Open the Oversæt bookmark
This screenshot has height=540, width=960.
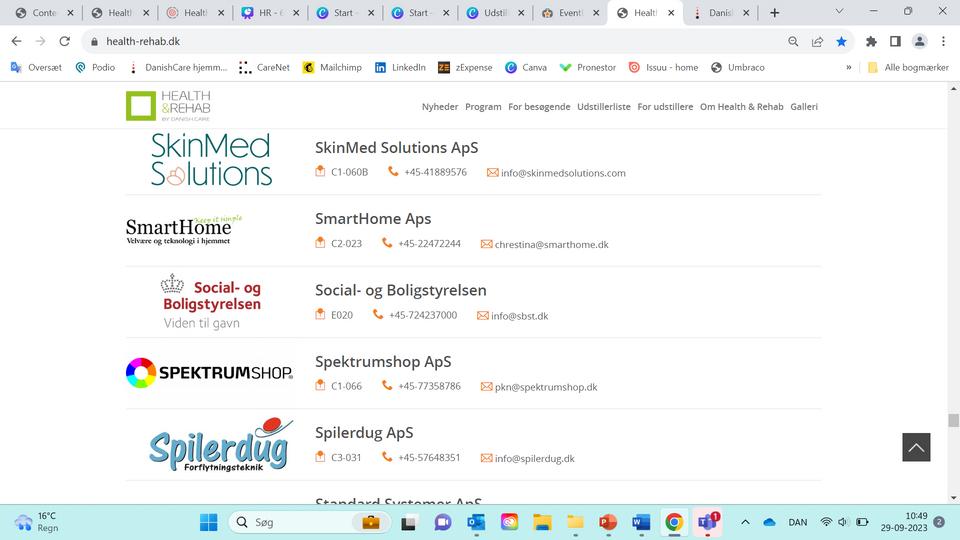pos(37,67)
